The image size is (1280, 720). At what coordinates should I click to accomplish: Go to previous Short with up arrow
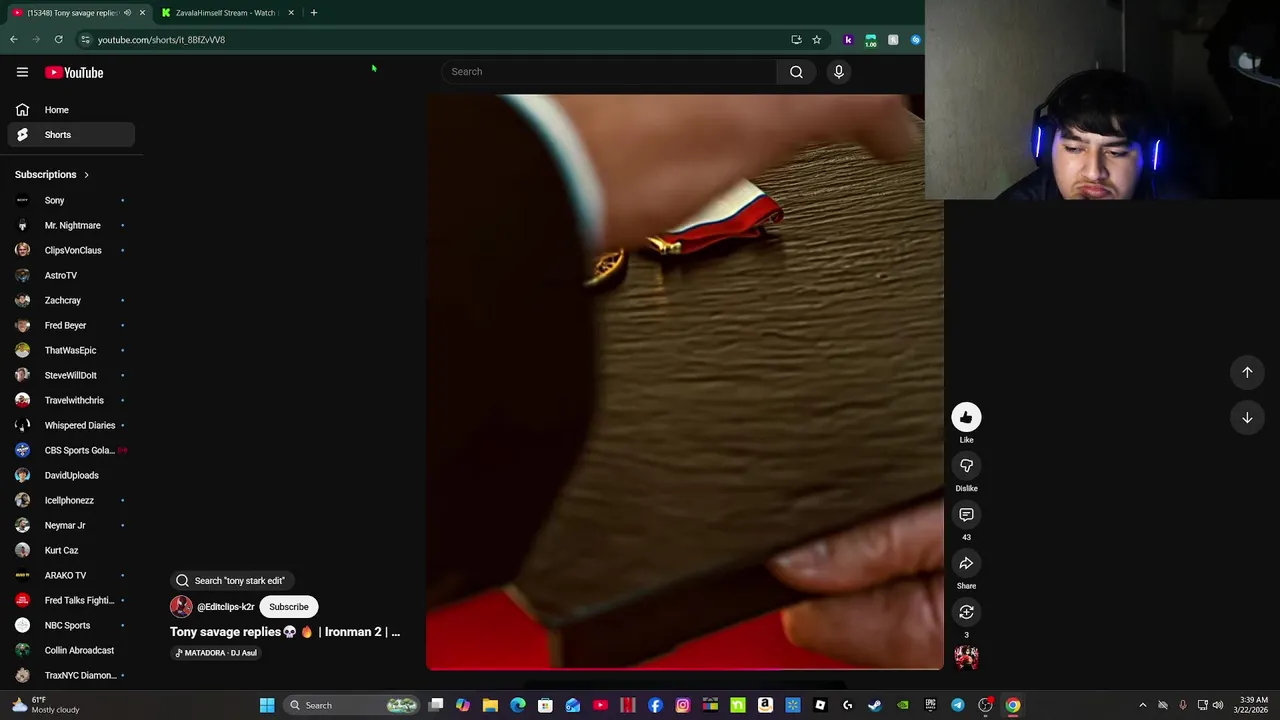pyautogui.click(x=1247, y=372)
